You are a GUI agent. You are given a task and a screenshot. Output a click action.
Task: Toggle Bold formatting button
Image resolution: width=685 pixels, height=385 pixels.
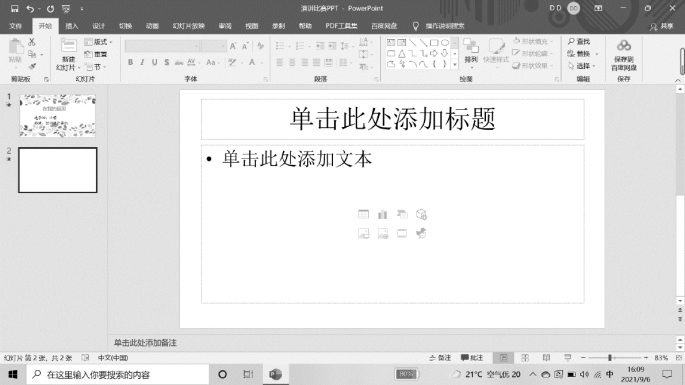(130, 62)
